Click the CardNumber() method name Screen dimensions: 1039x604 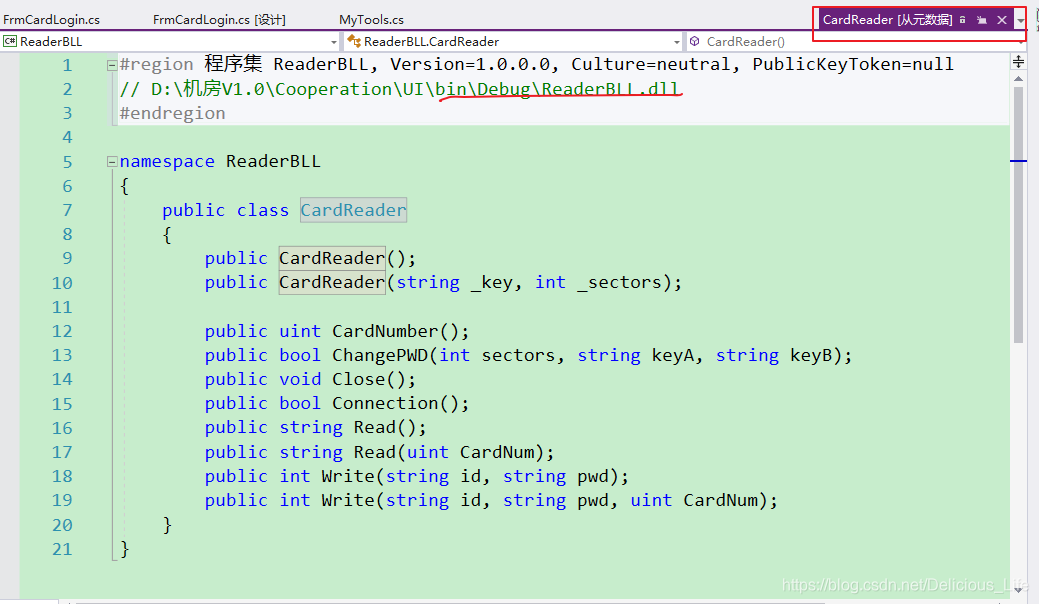point(385,330)
